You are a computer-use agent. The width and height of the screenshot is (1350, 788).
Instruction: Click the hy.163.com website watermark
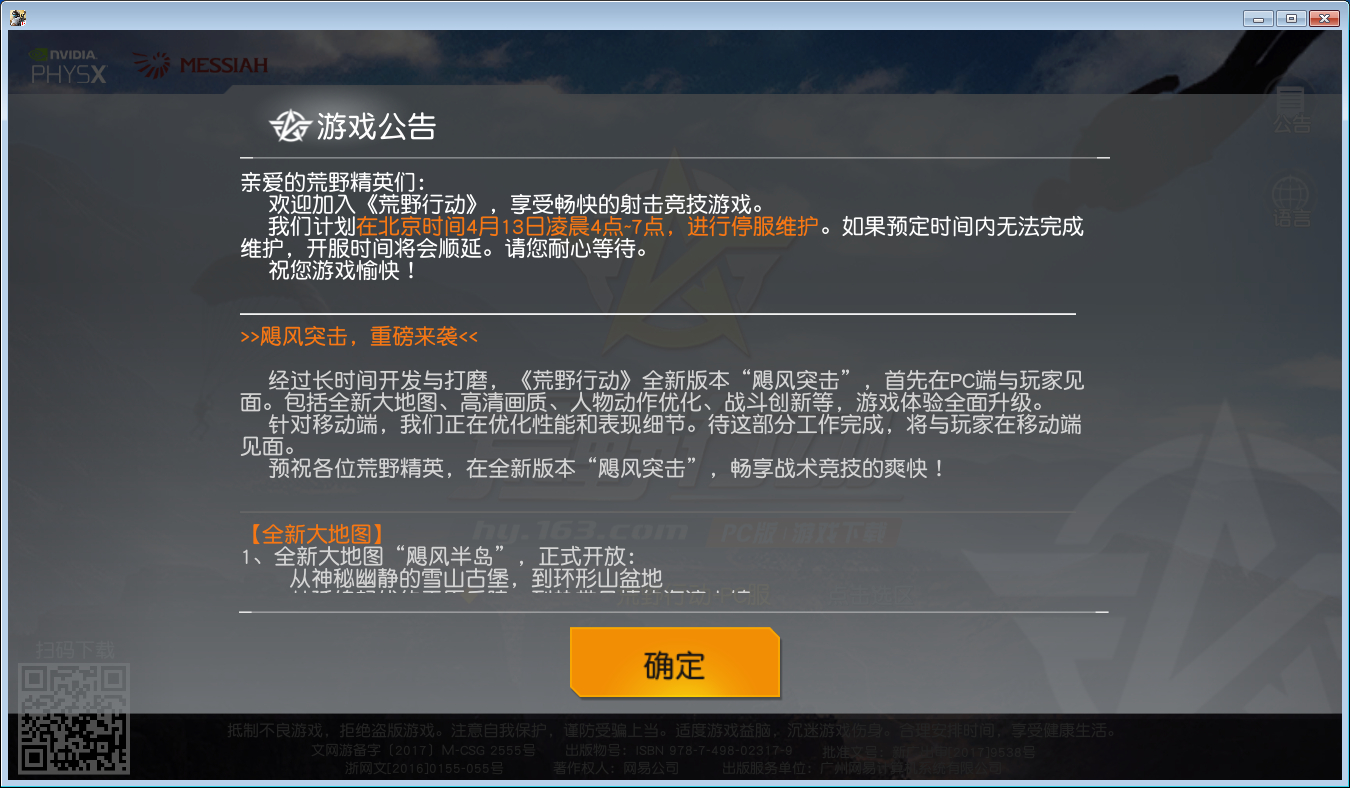[x=581, y=530]
